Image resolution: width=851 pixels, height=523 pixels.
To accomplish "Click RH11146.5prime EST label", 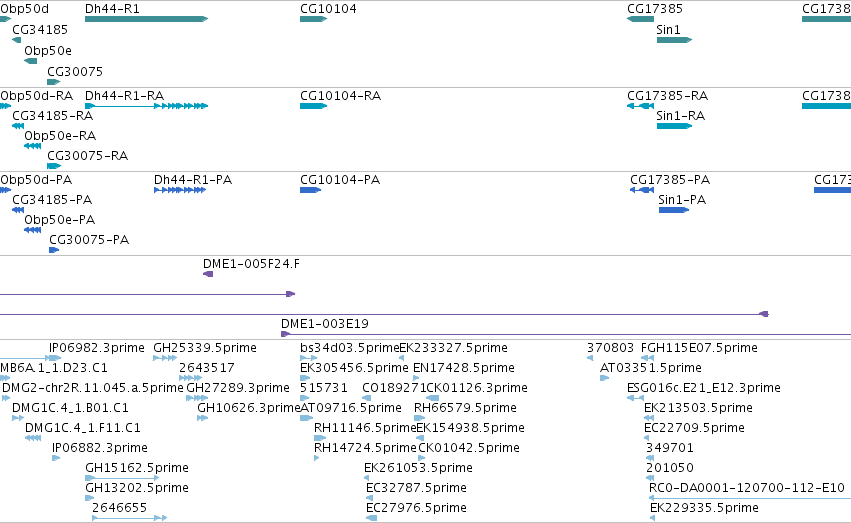I will click(365, 428).
